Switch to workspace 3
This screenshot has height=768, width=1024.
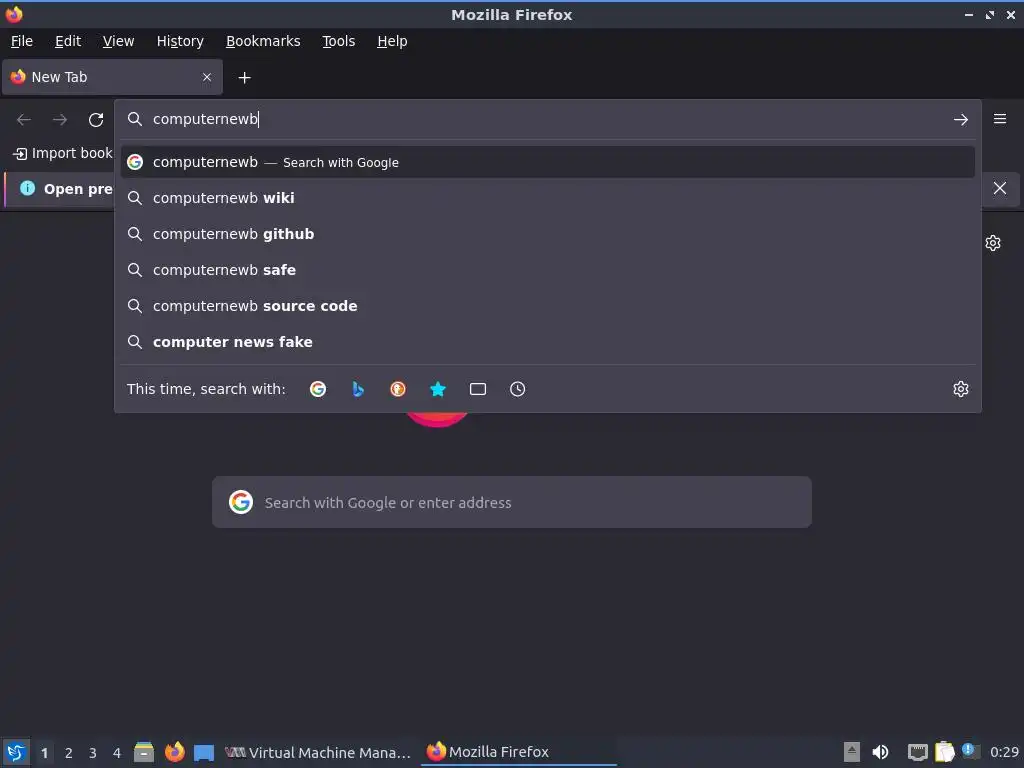pos(93,753)
